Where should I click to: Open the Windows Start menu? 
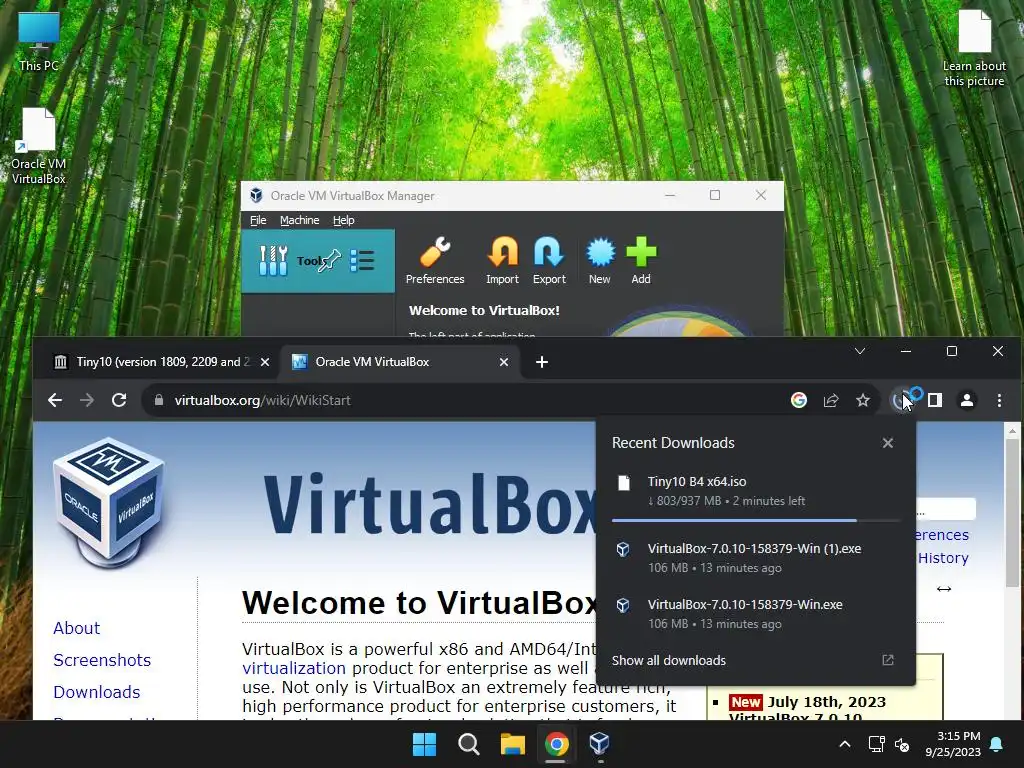point(424,744)
